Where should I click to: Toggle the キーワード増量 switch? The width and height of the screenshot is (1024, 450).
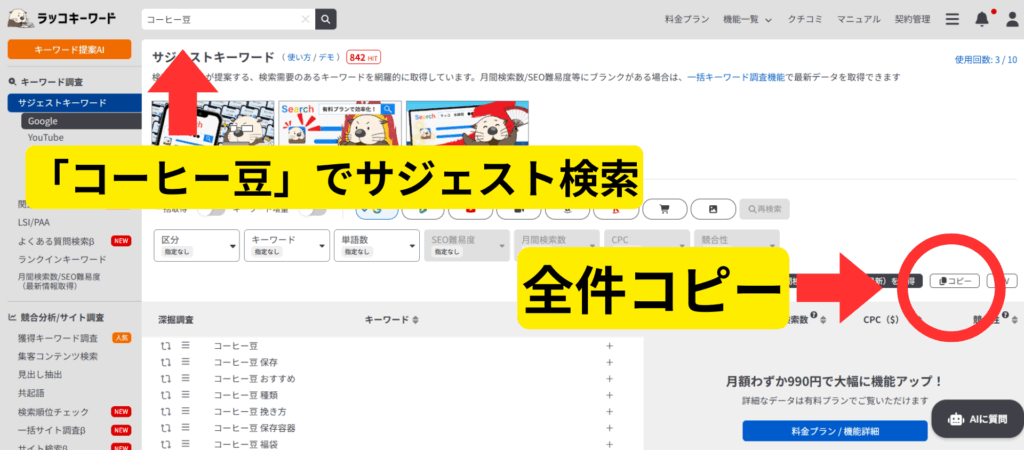tap(313, 210)
